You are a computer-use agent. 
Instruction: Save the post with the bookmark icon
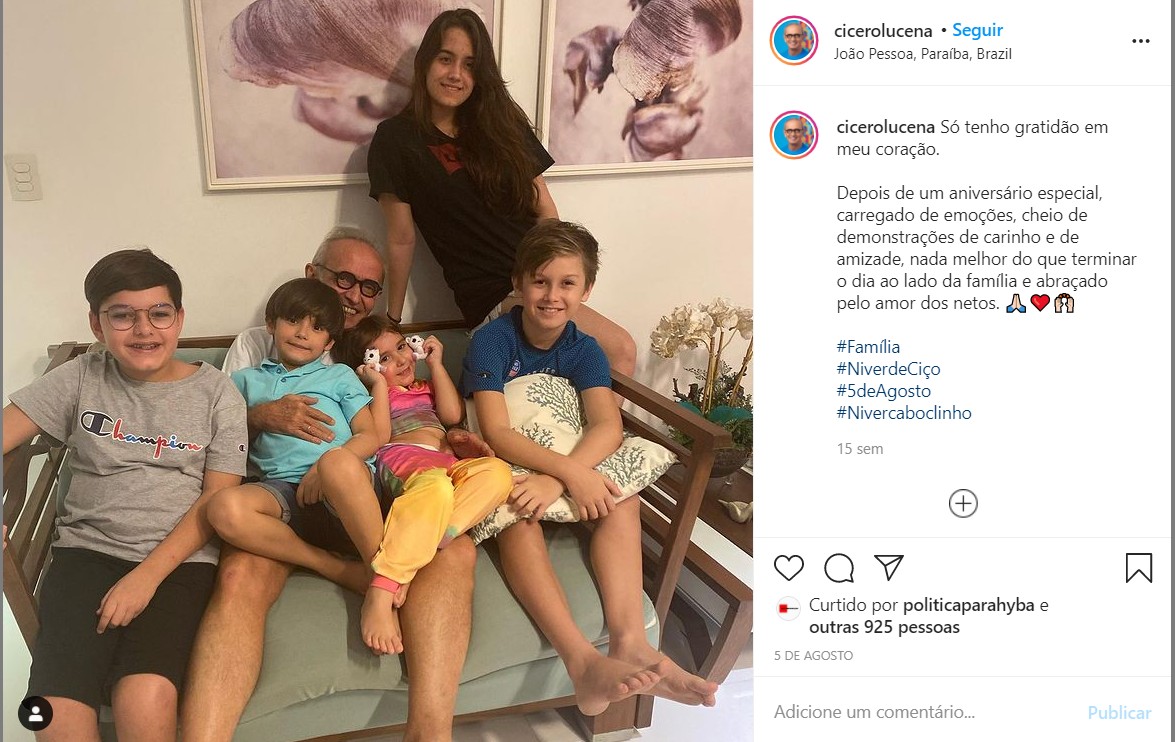[x=1138, y=567]
